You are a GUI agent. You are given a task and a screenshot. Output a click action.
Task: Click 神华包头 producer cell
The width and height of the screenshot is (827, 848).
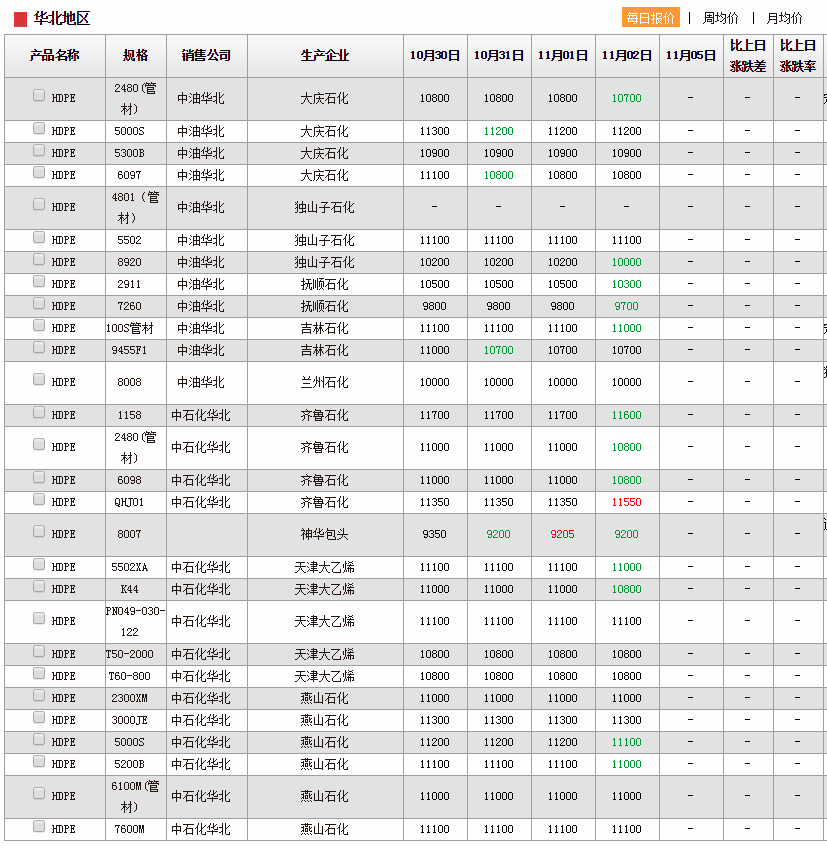click(325, 534)
